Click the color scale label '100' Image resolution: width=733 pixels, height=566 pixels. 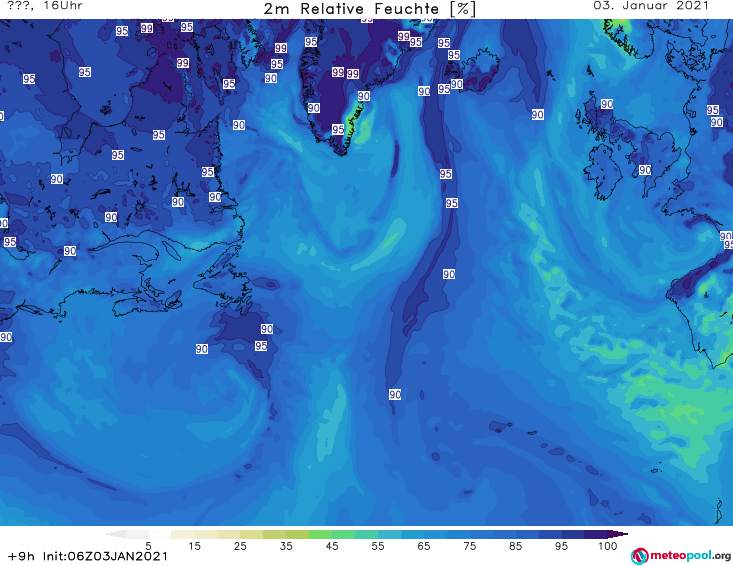click(607, 546)
